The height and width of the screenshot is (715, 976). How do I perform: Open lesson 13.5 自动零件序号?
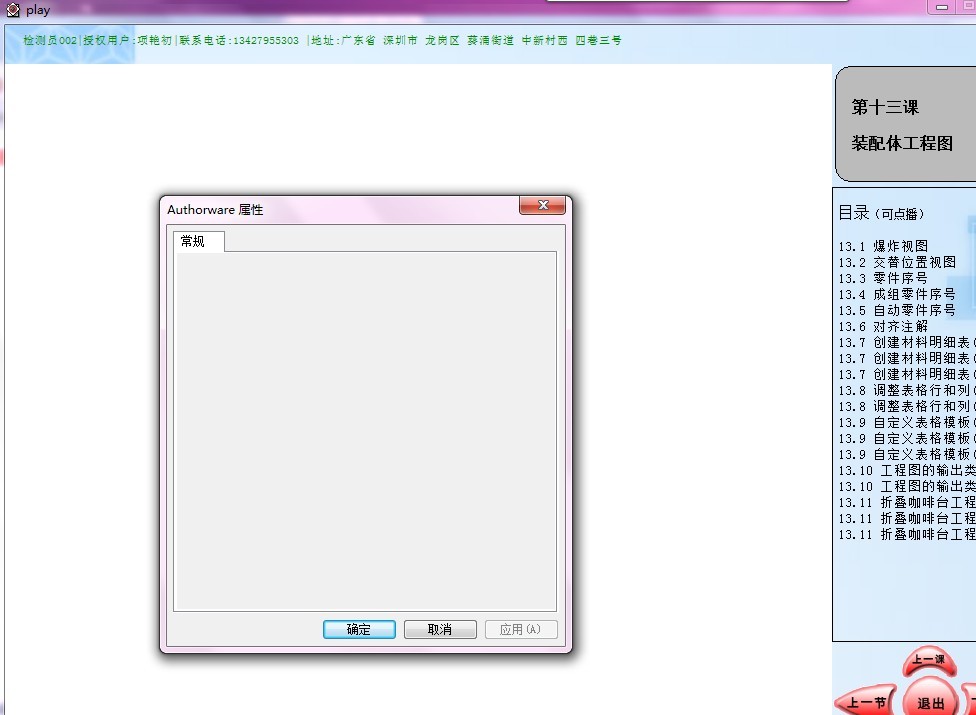pos(897,311)
